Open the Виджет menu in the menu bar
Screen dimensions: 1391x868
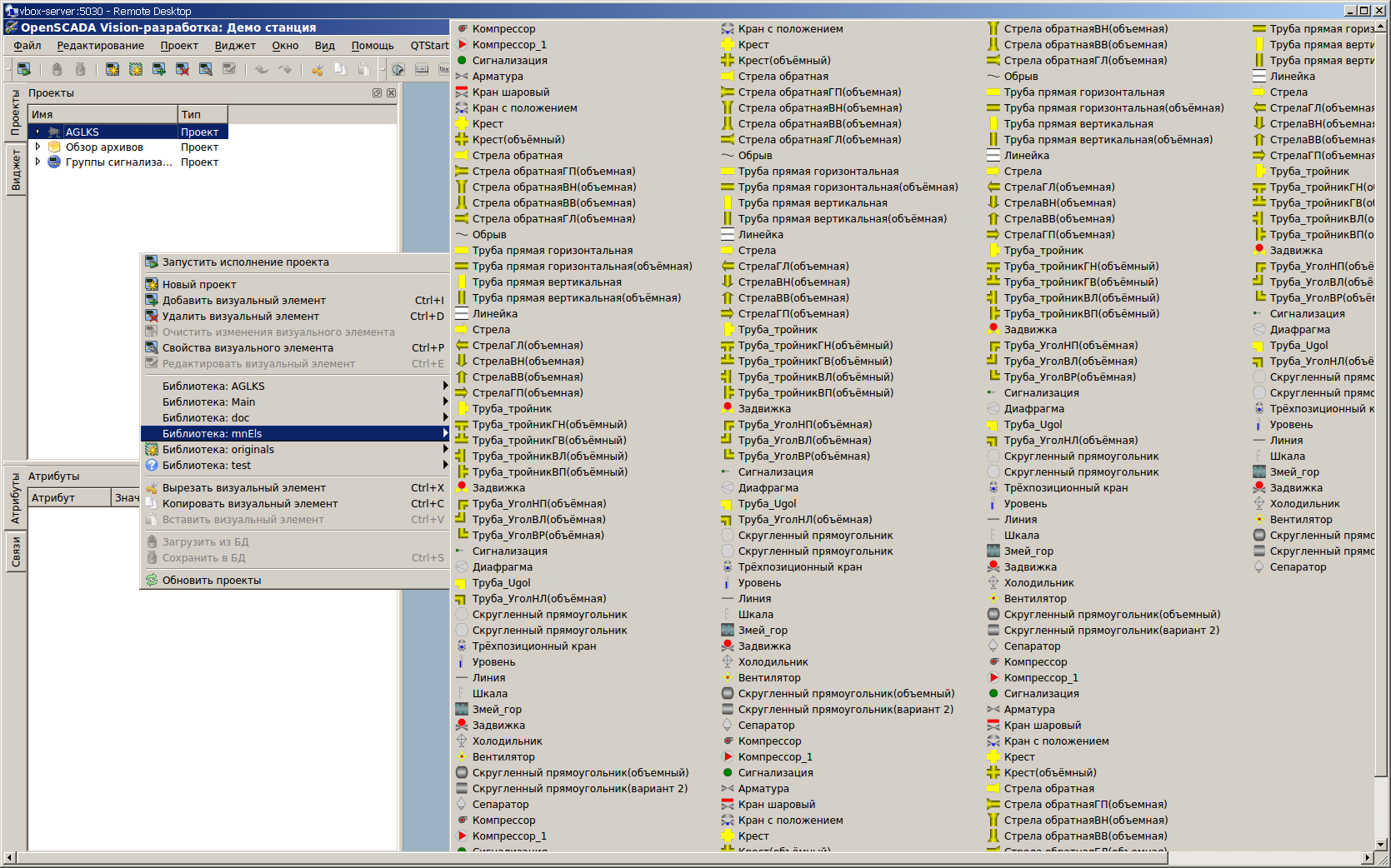pos(235,46)
